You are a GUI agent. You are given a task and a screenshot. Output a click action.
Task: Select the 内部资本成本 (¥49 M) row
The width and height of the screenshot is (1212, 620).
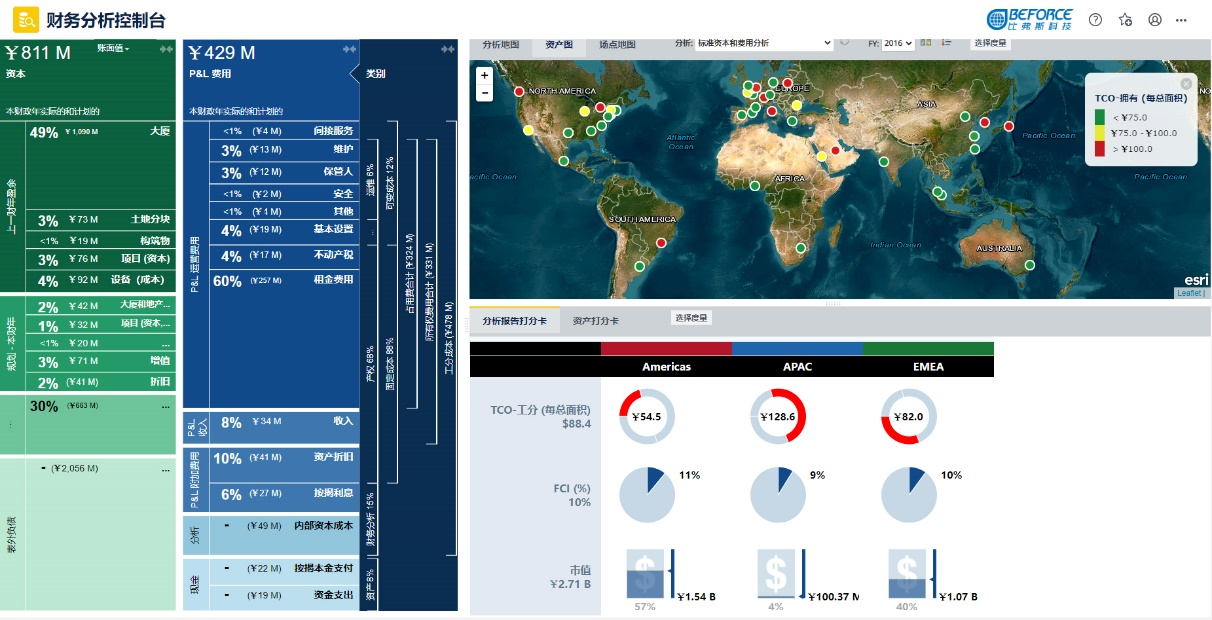[x=284, y=534]
